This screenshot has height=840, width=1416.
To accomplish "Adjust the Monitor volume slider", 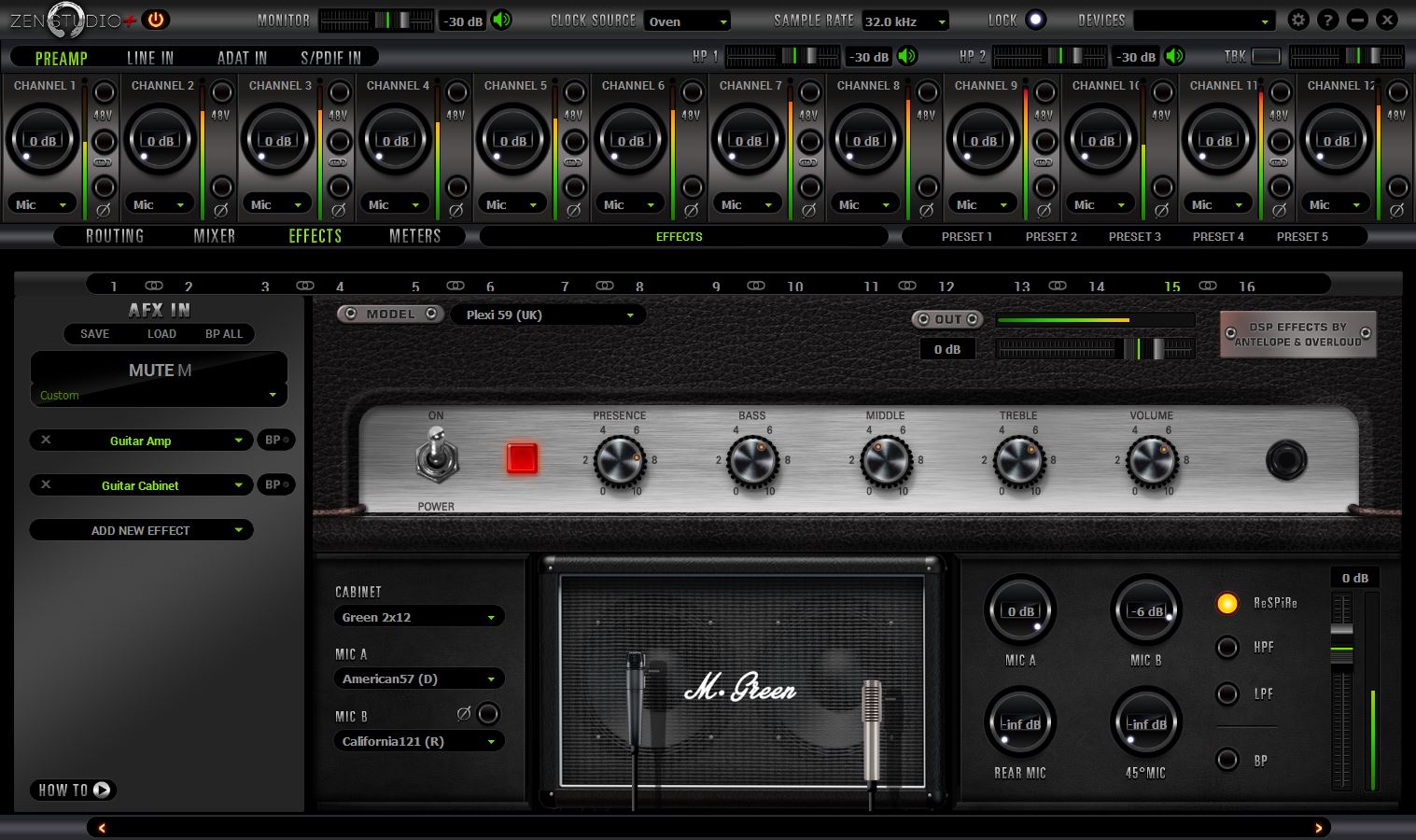I will pyautogui.click(x=376, y=20).
